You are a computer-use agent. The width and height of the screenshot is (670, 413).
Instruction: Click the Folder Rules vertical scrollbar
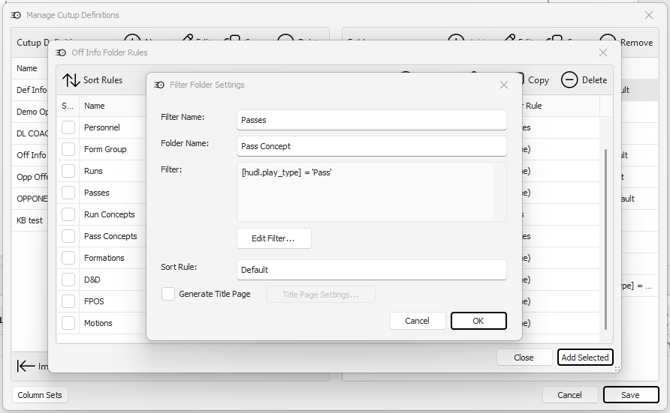click(606, 239)
